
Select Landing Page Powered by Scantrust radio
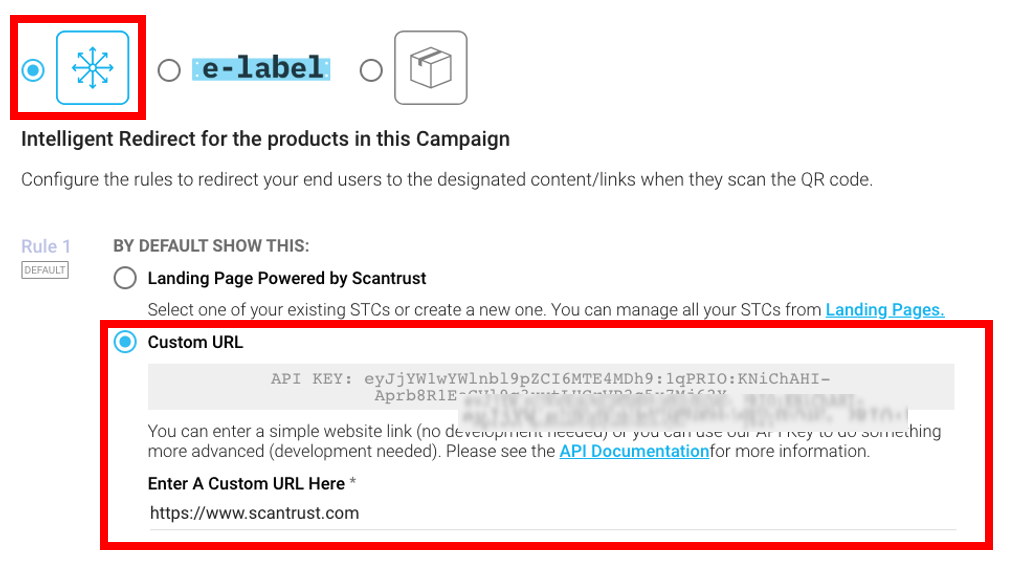[x=125, y=278]
